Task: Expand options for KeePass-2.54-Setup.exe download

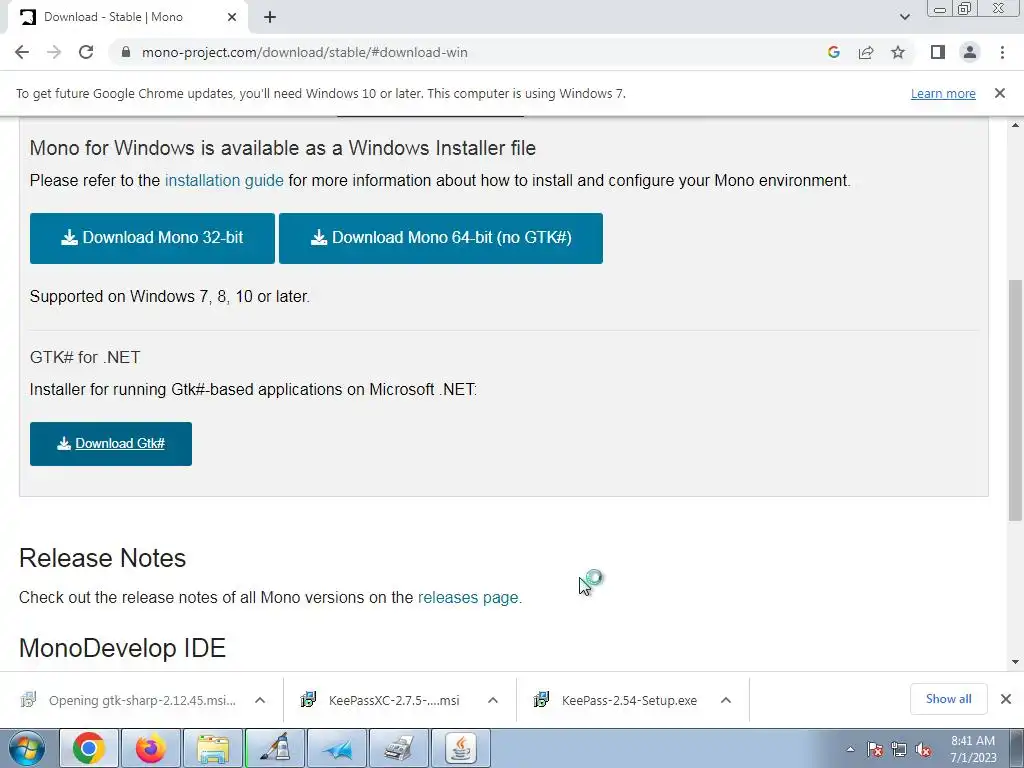Action: click(726, 700)
